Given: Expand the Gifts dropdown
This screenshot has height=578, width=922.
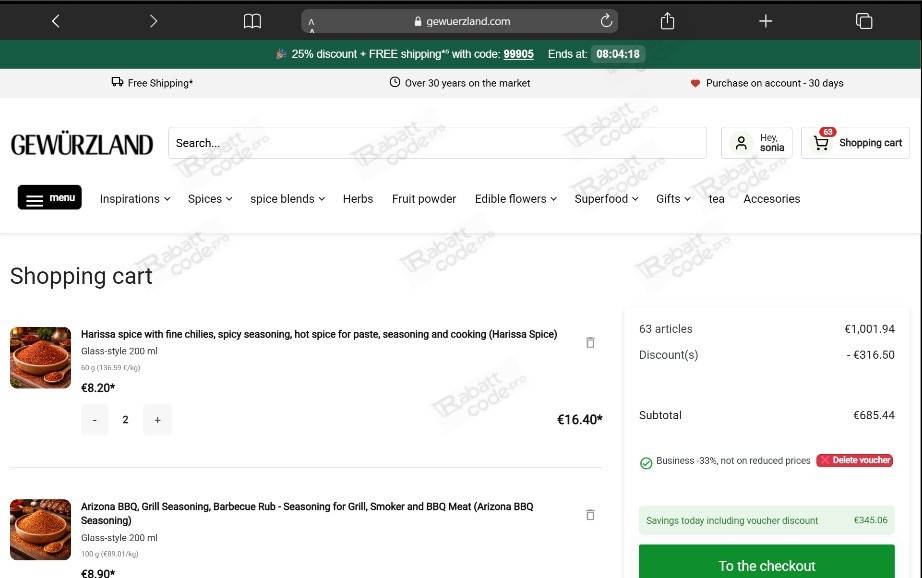Looking at the screenshot, I should click(673, 199).
